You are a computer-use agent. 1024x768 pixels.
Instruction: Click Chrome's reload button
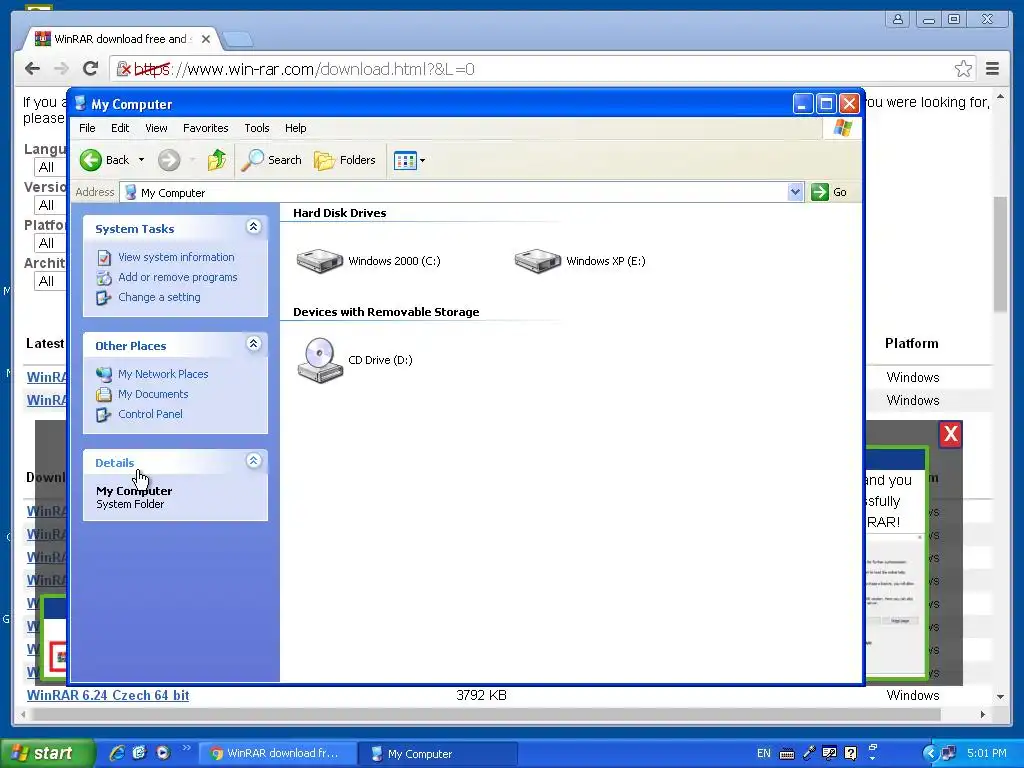tap(90, 69)
